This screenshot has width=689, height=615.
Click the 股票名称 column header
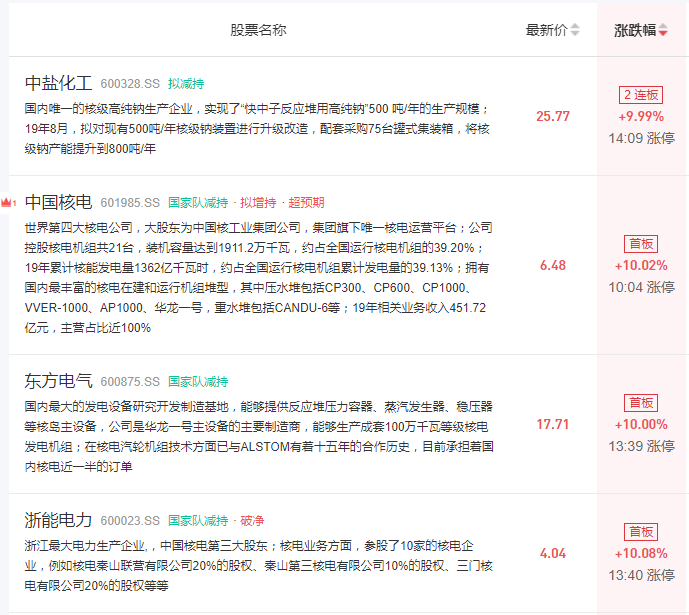[258, 30]
